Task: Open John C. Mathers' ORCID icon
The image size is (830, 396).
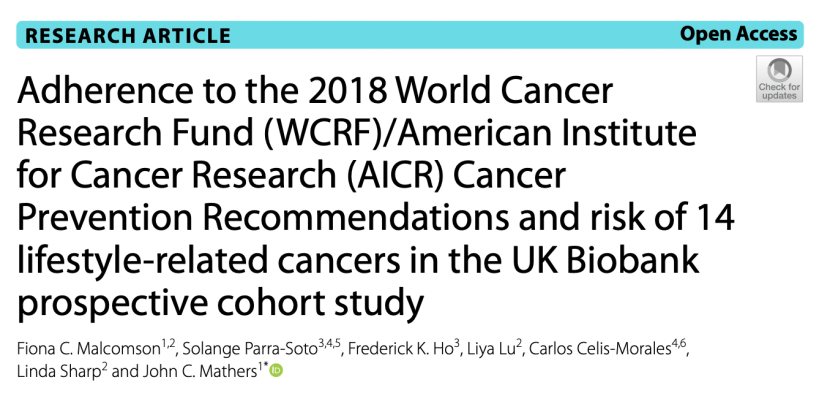Action: (276, 371)
